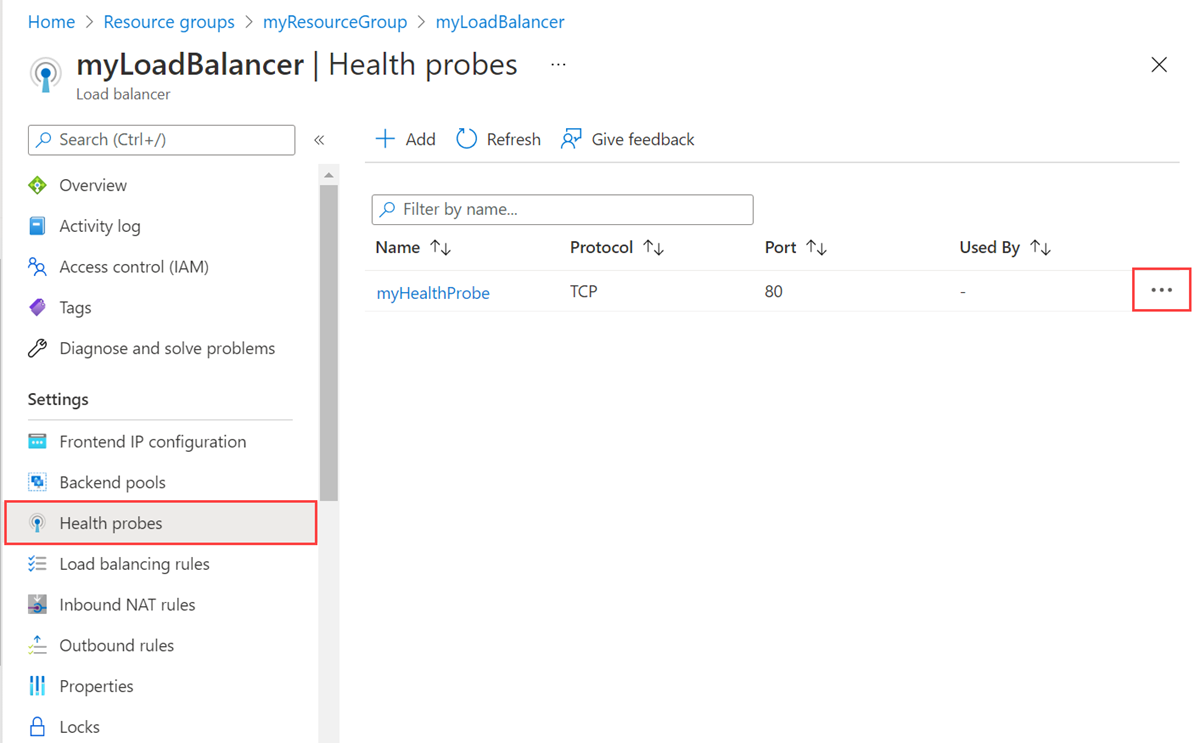Click the sidebar scroll up arrow
This screenshot has width=1200, height=743.
click(329, 175)
